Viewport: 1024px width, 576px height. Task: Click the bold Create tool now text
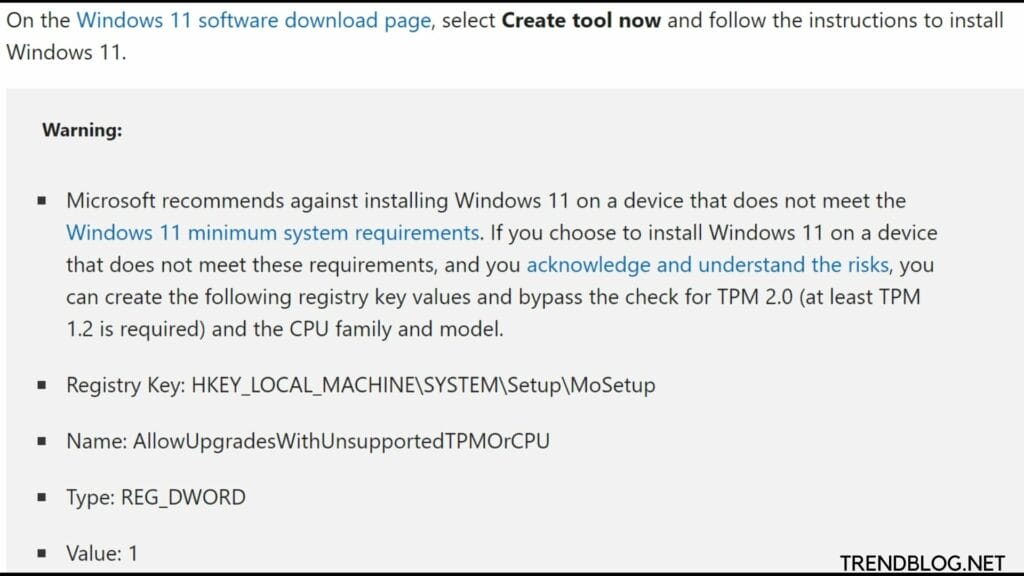click(x=581, y=21)
